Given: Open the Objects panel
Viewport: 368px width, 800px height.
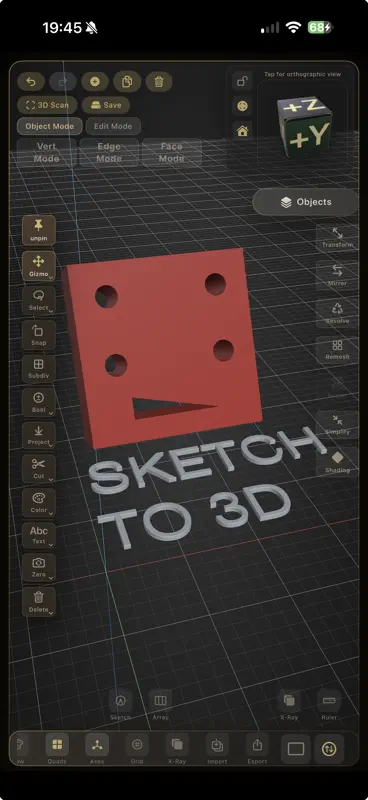Looking at the screenshot, I should pos(306,202).
